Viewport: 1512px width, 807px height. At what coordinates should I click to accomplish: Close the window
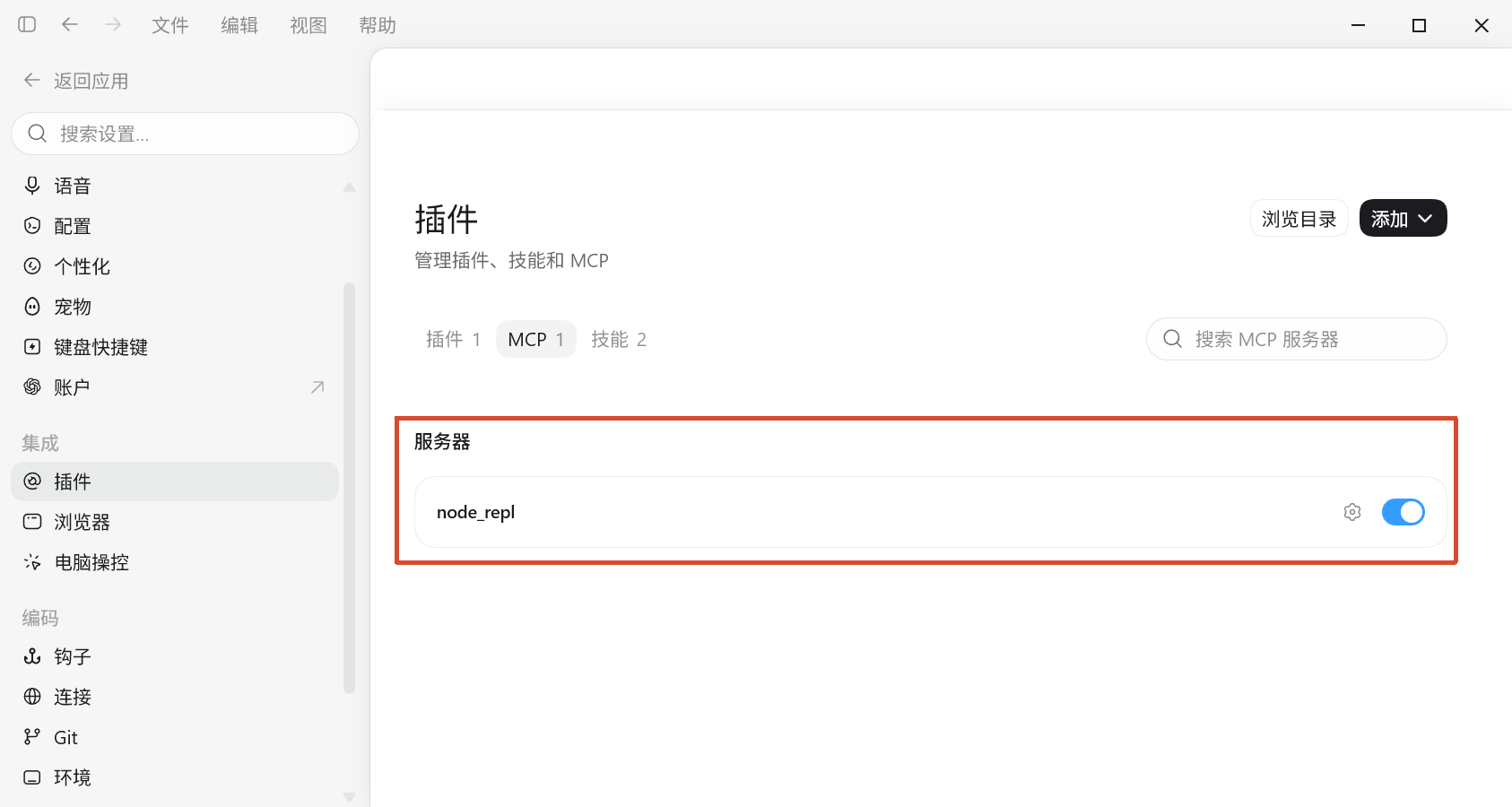(x=1482, y=25)
